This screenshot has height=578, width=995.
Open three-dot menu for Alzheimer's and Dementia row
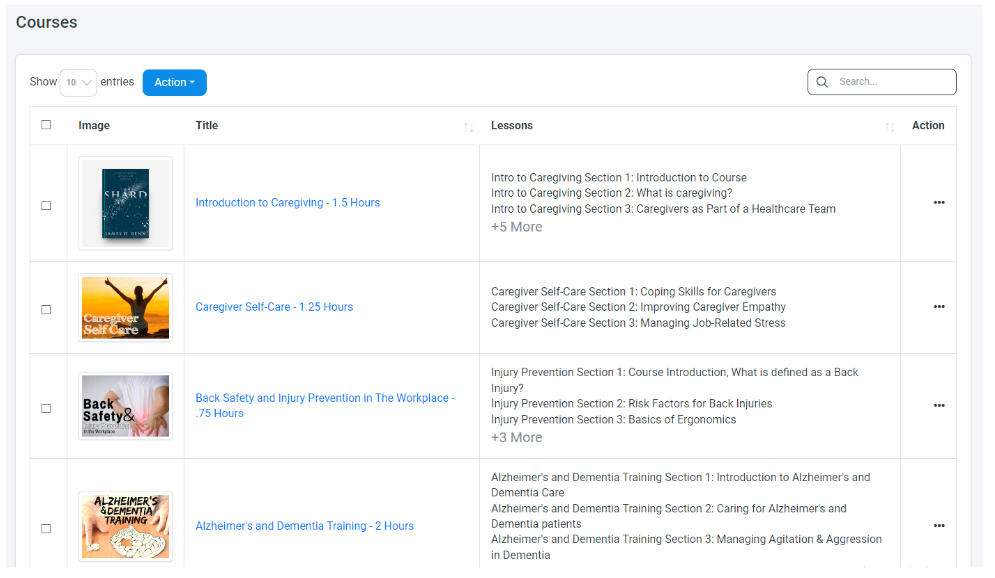938,526
